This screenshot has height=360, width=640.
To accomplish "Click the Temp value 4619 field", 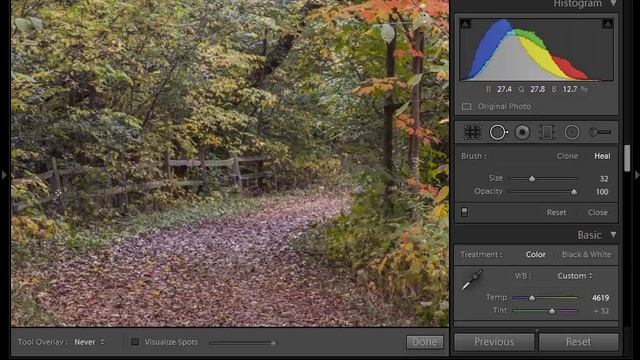I will [x=600, y=298].
